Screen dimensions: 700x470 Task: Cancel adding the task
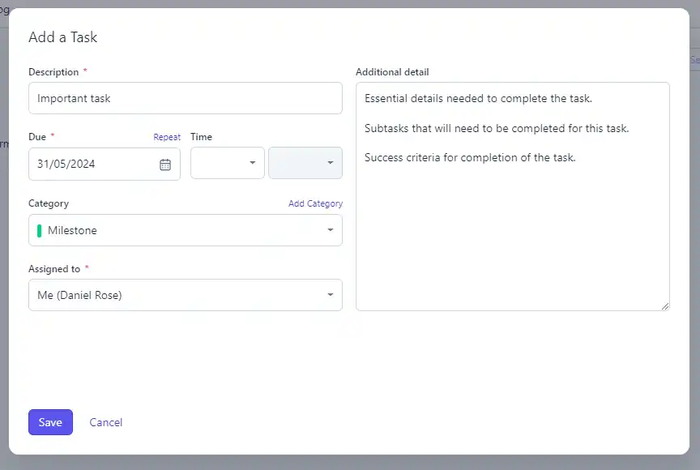click(x=106, y=422)
